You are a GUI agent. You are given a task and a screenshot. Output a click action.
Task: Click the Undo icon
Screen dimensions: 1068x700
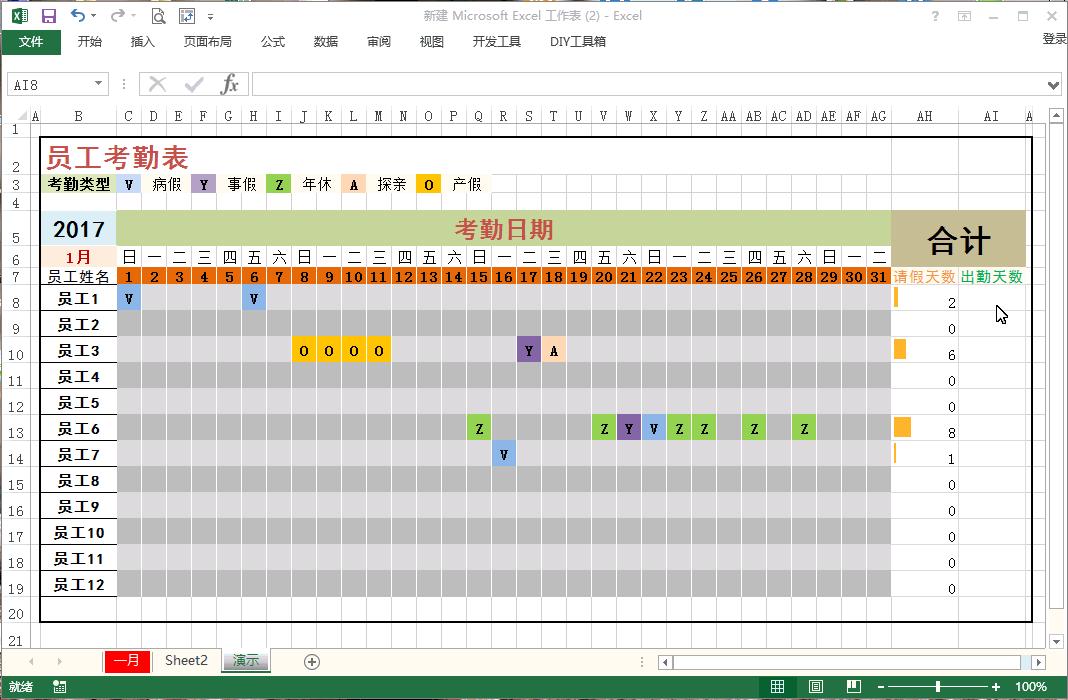pos(78,16)
